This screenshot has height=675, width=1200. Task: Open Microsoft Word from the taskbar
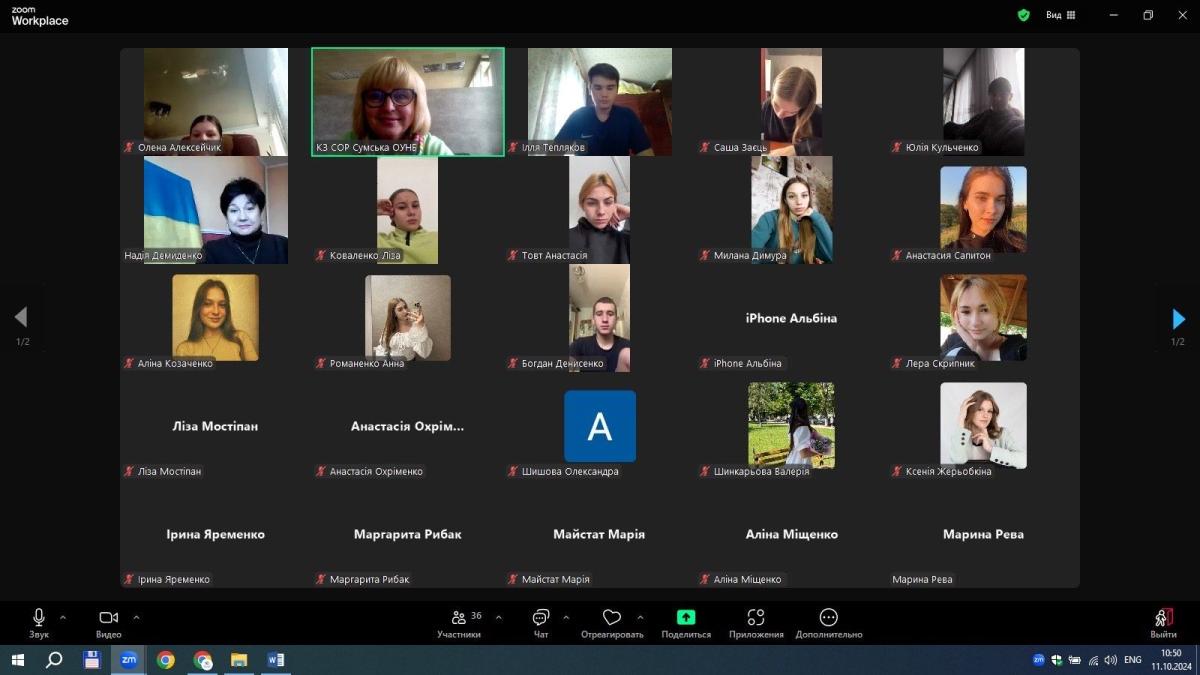[x=275, y=660]
